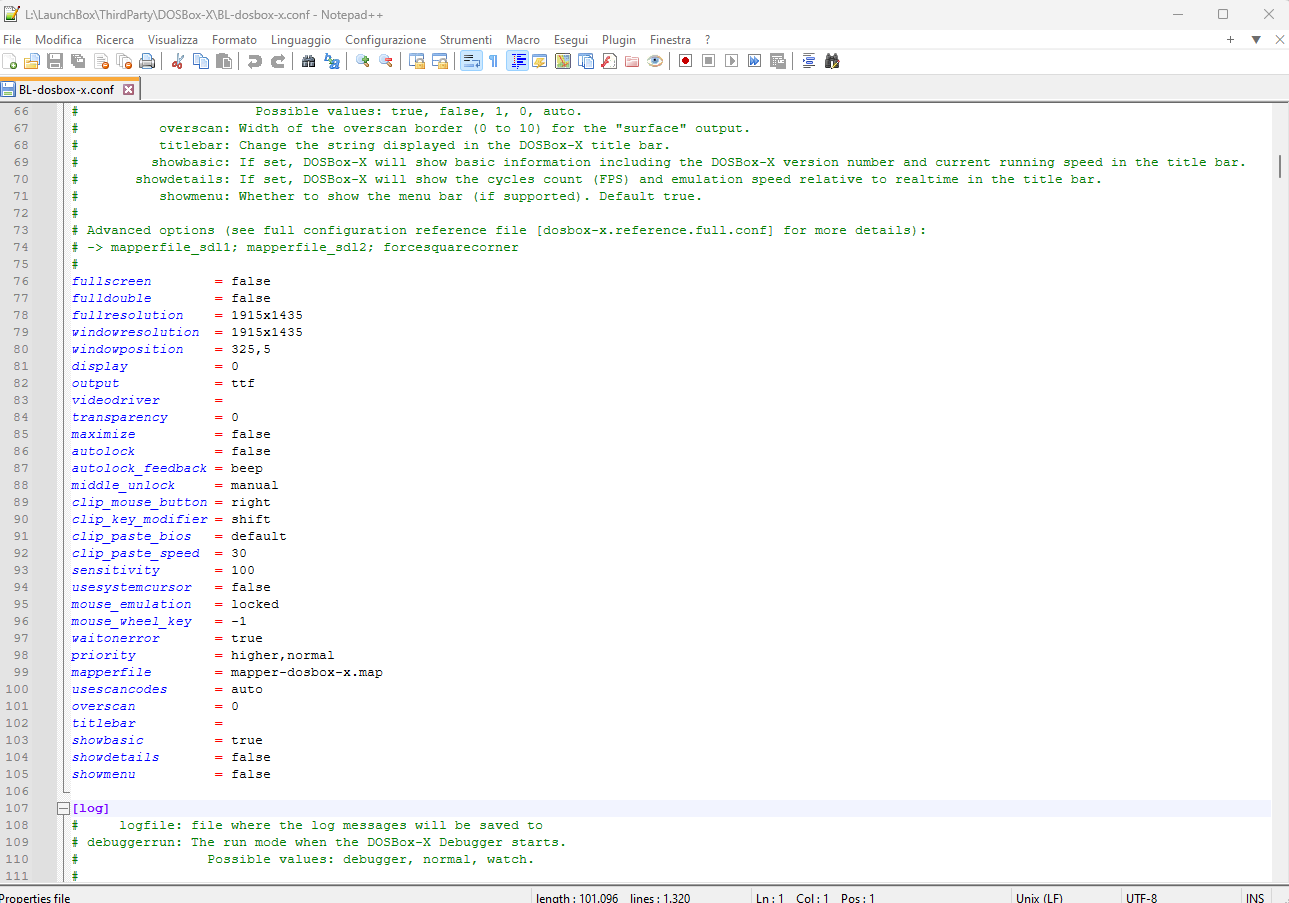Run macro multiple times icon
1289x903 pixels.
coord(754,61)
